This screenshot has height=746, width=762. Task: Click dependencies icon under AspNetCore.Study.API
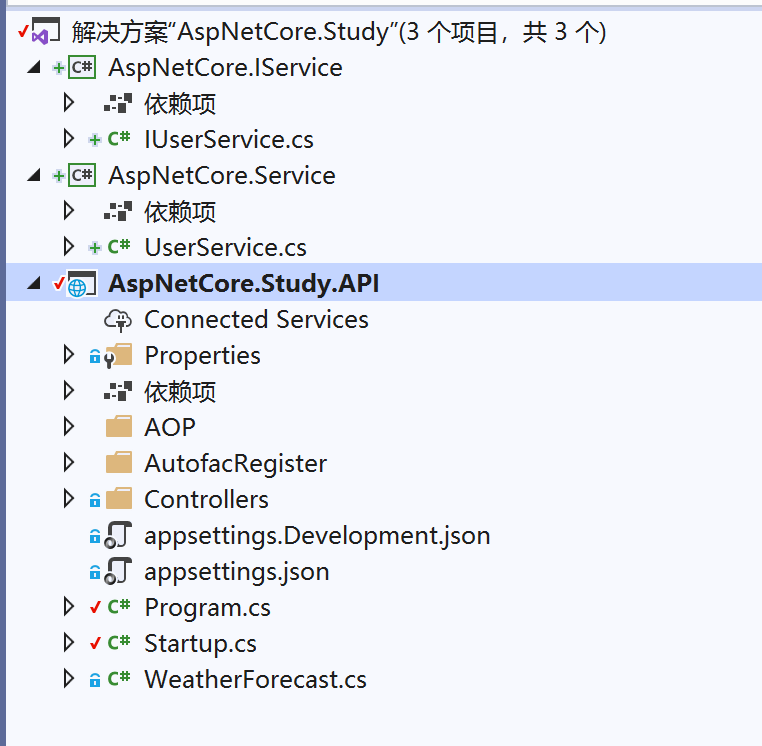click(x=118, y=391)
